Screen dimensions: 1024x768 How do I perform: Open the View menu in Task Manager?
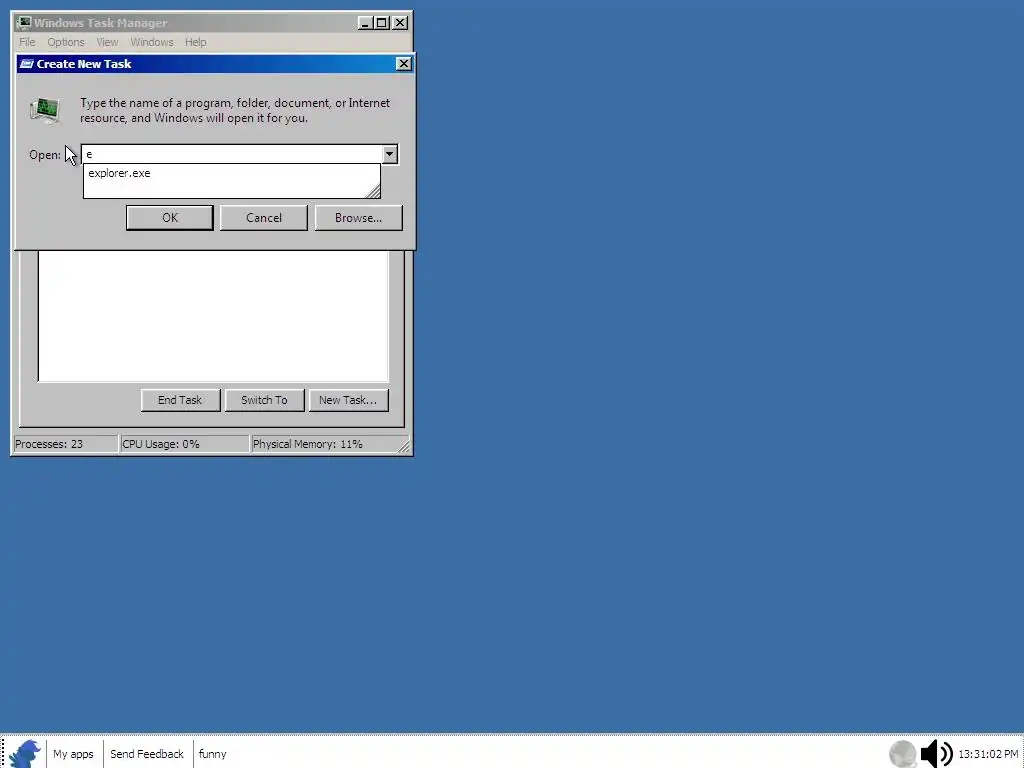107,42
